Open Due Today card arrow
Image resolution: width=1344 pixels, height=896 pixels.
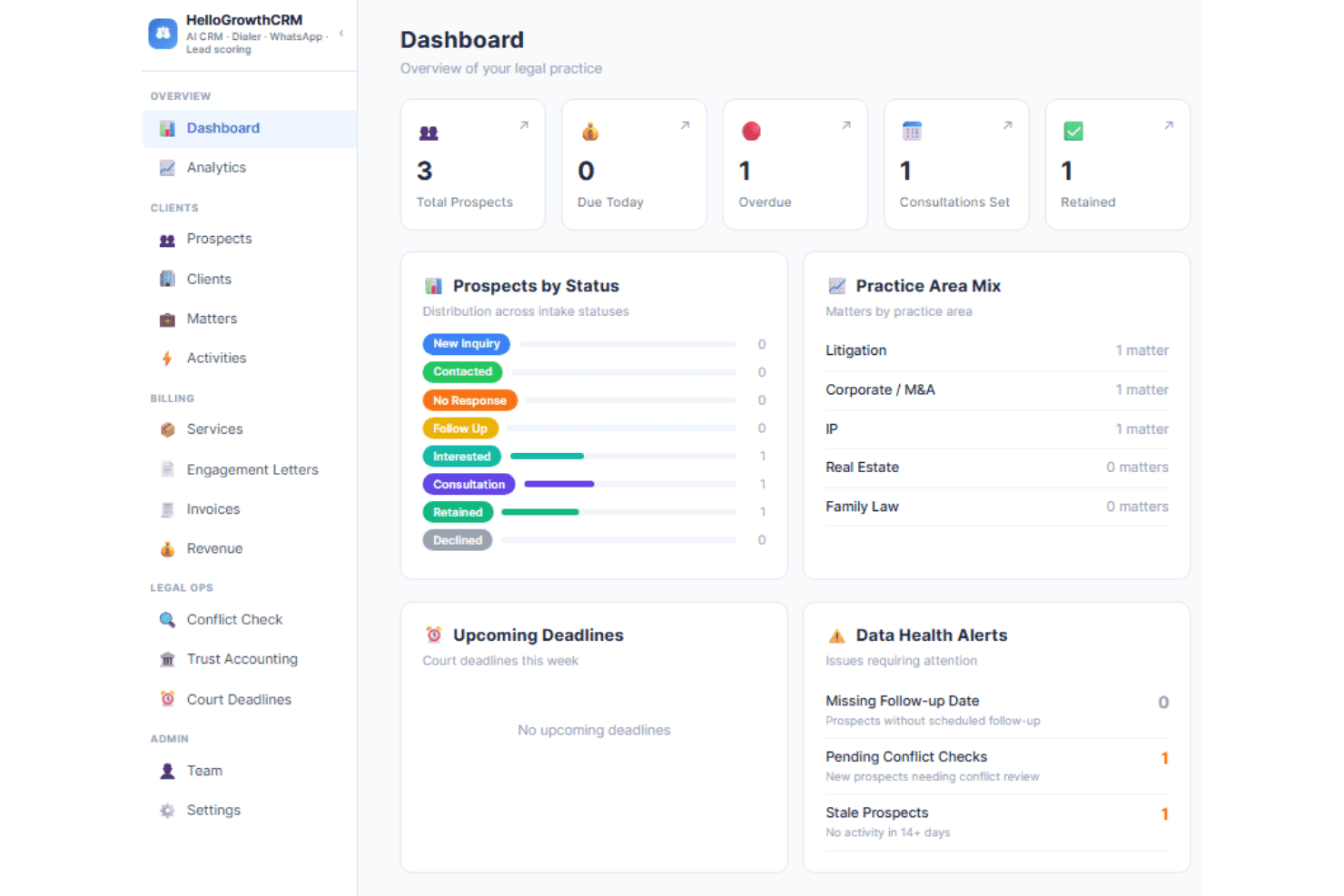tap(685, 125)
